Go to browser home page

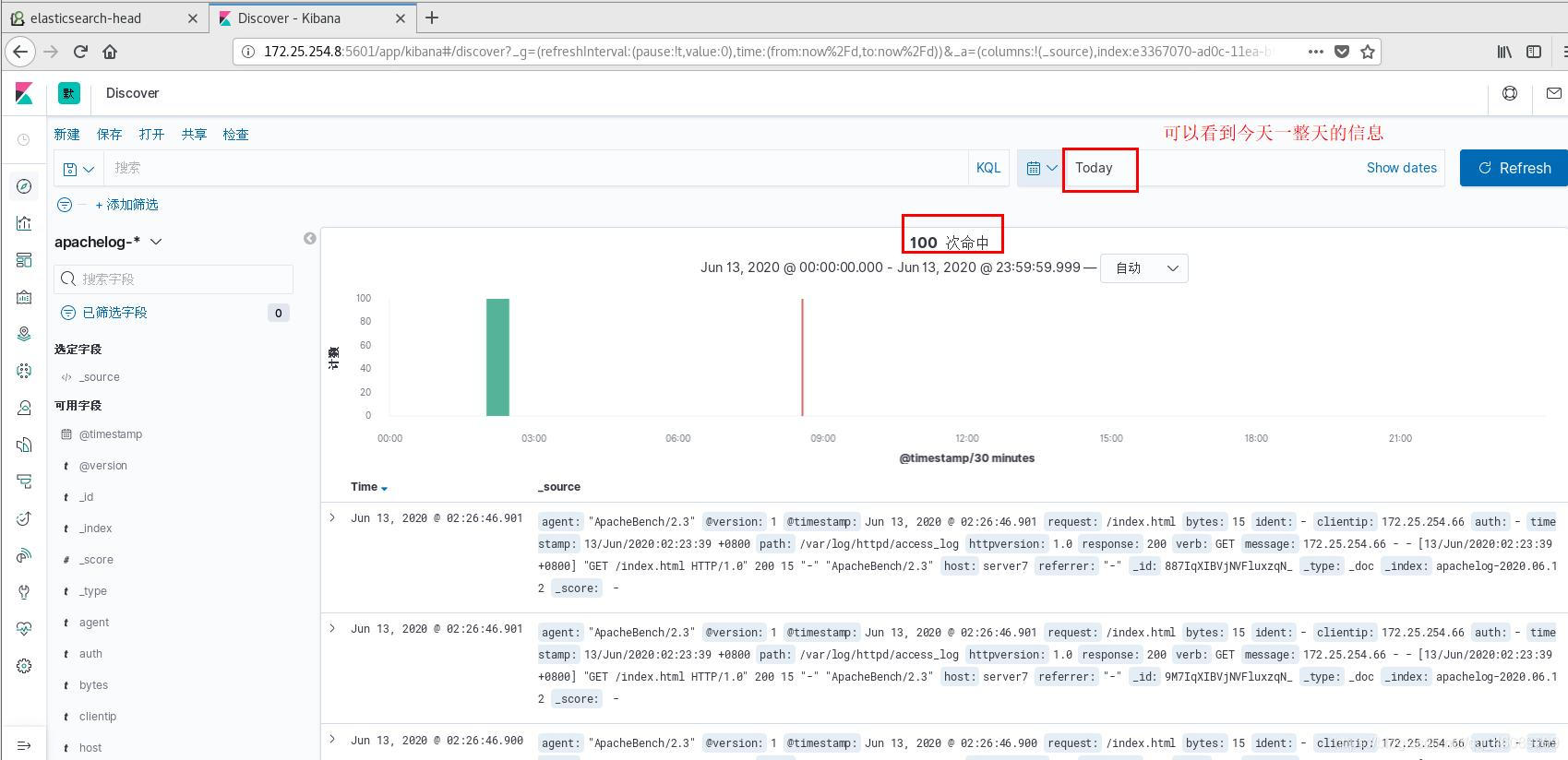click(110, 52)
